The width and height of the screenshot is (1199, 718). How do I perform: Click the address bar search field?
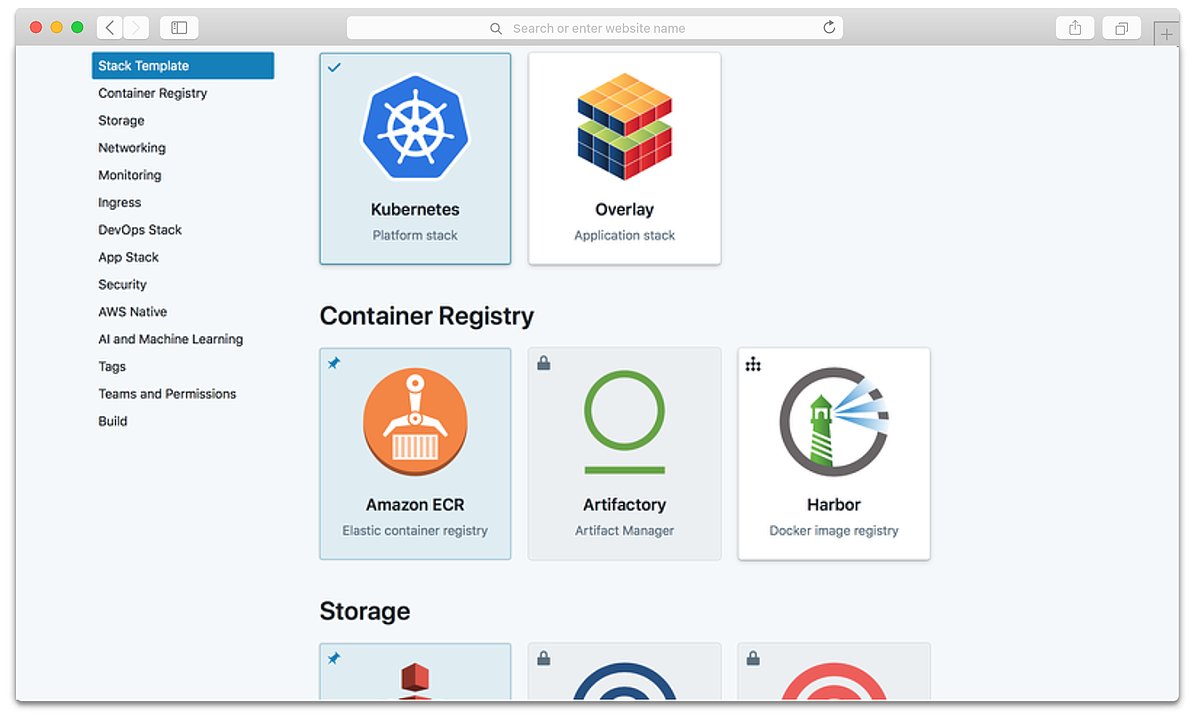click(x=595, y=28)
